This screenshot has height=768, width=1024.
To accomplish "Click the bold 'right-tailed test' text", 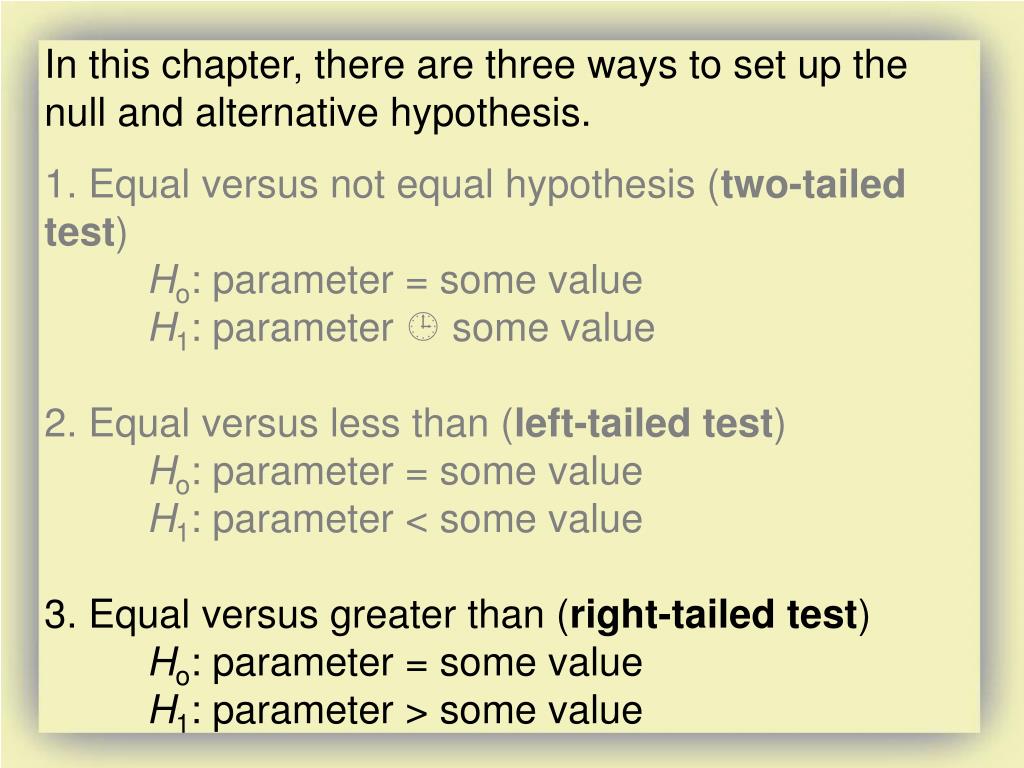I will tap(714, 615).
